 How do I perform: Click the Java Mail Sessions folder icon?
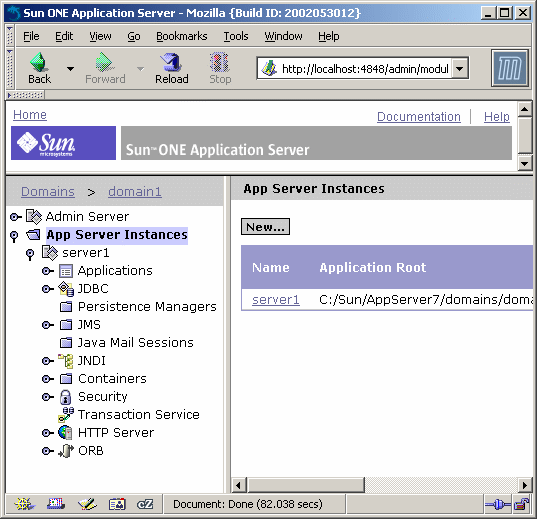(x=66, y=343)
